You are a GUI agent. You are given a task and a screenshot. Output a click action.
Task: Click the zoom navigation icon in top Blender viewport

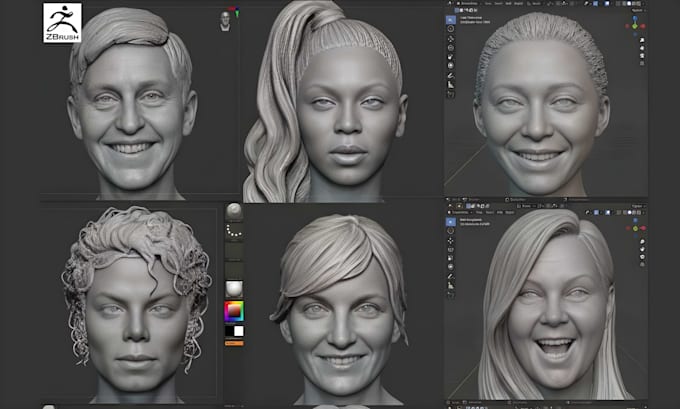point(642,40)
